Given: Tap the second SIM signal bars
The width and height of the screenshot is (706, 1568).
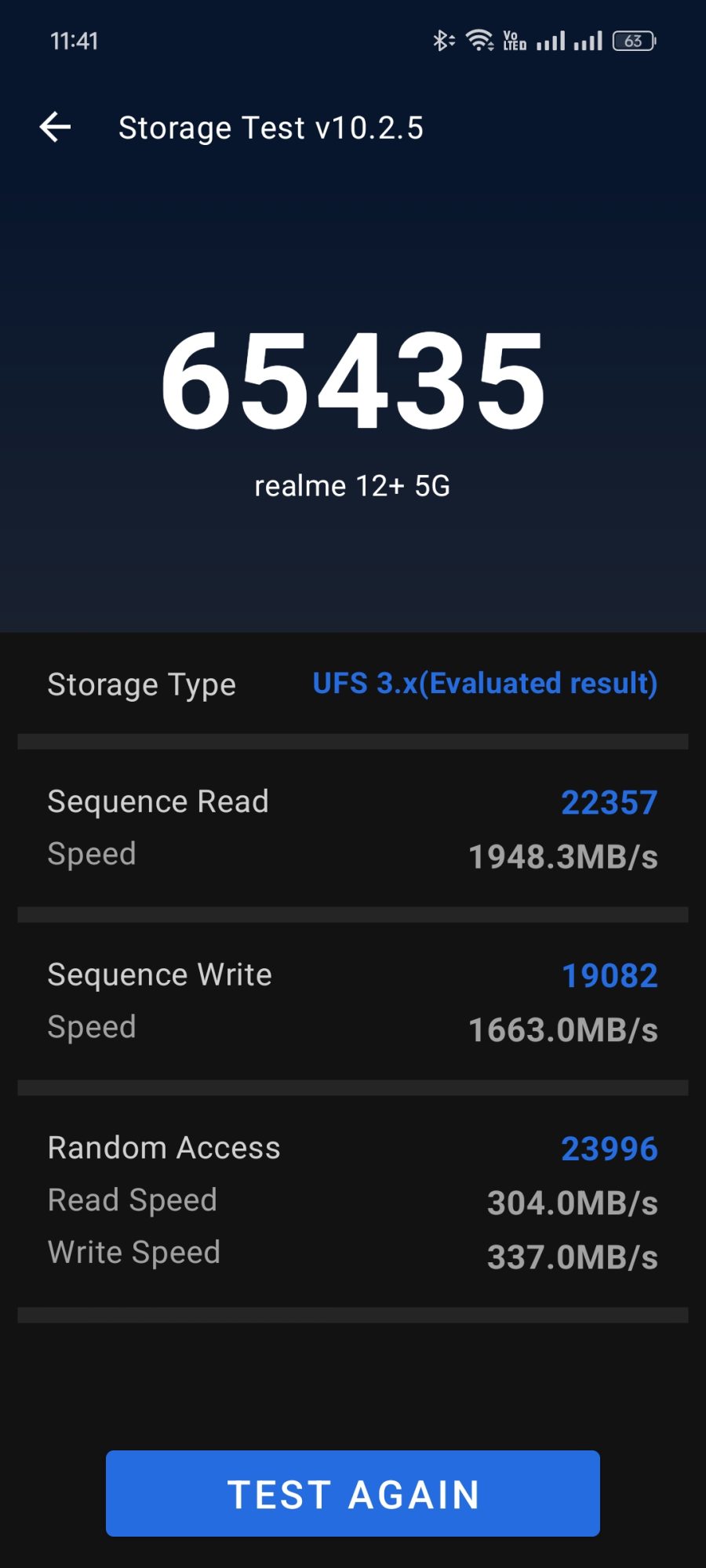Looking at the screenshot, I should pyautogui.click(x=588, y=41).
